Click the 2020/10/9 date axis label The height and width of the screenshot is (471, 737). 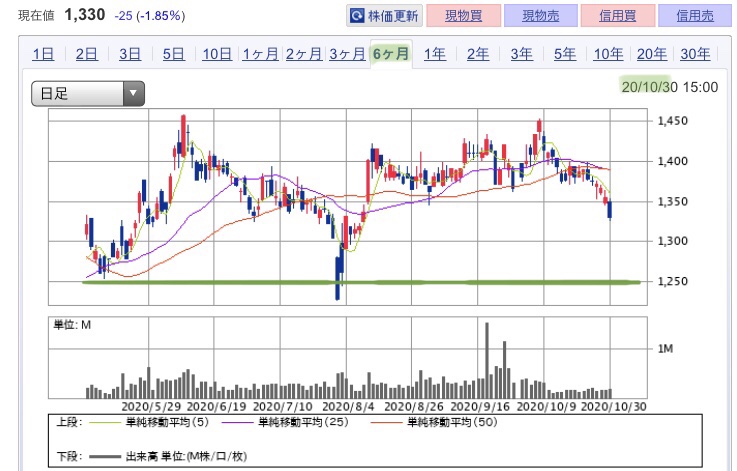tap(546, 407)
